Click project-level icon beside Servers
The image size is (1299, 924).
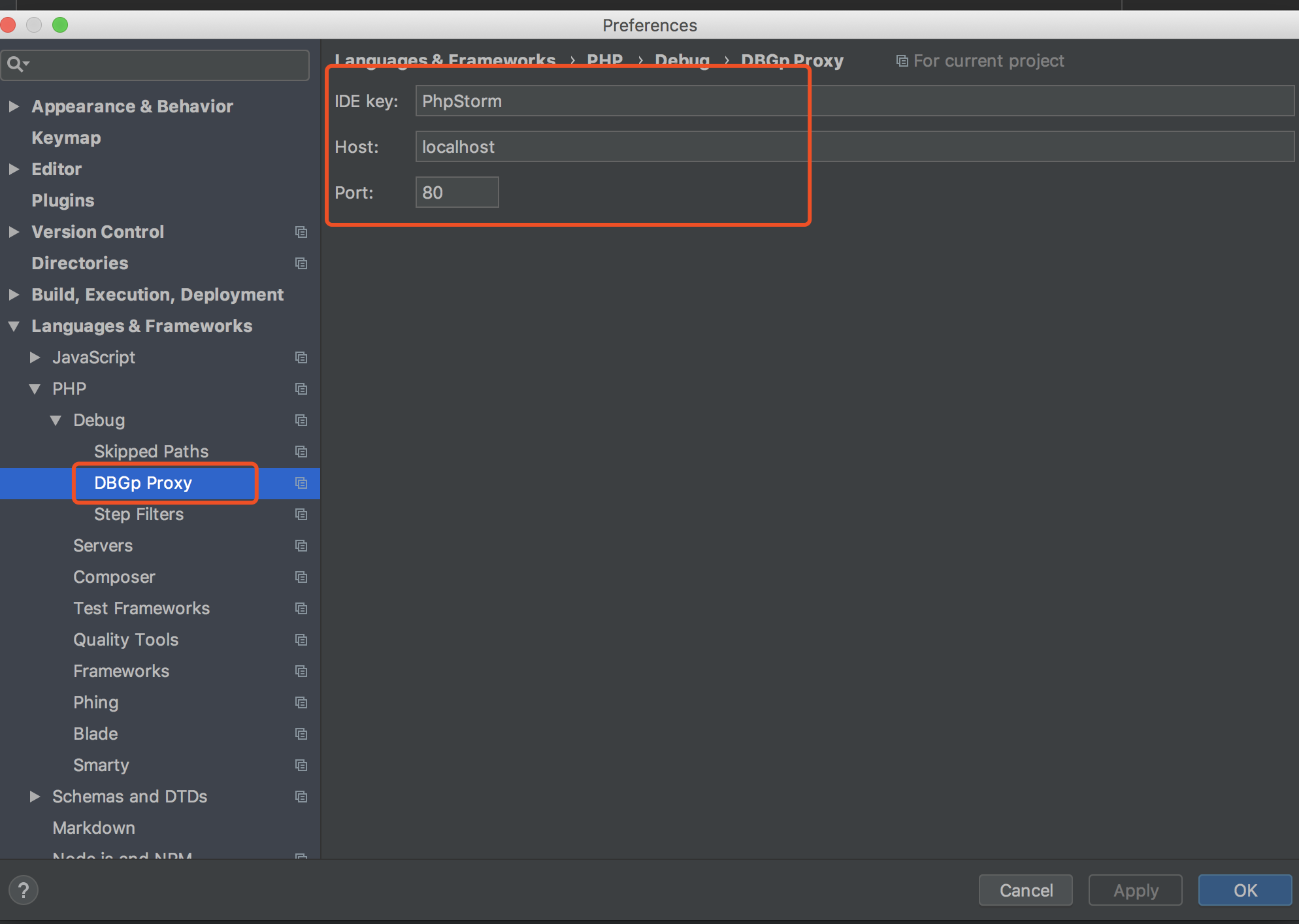301,546
